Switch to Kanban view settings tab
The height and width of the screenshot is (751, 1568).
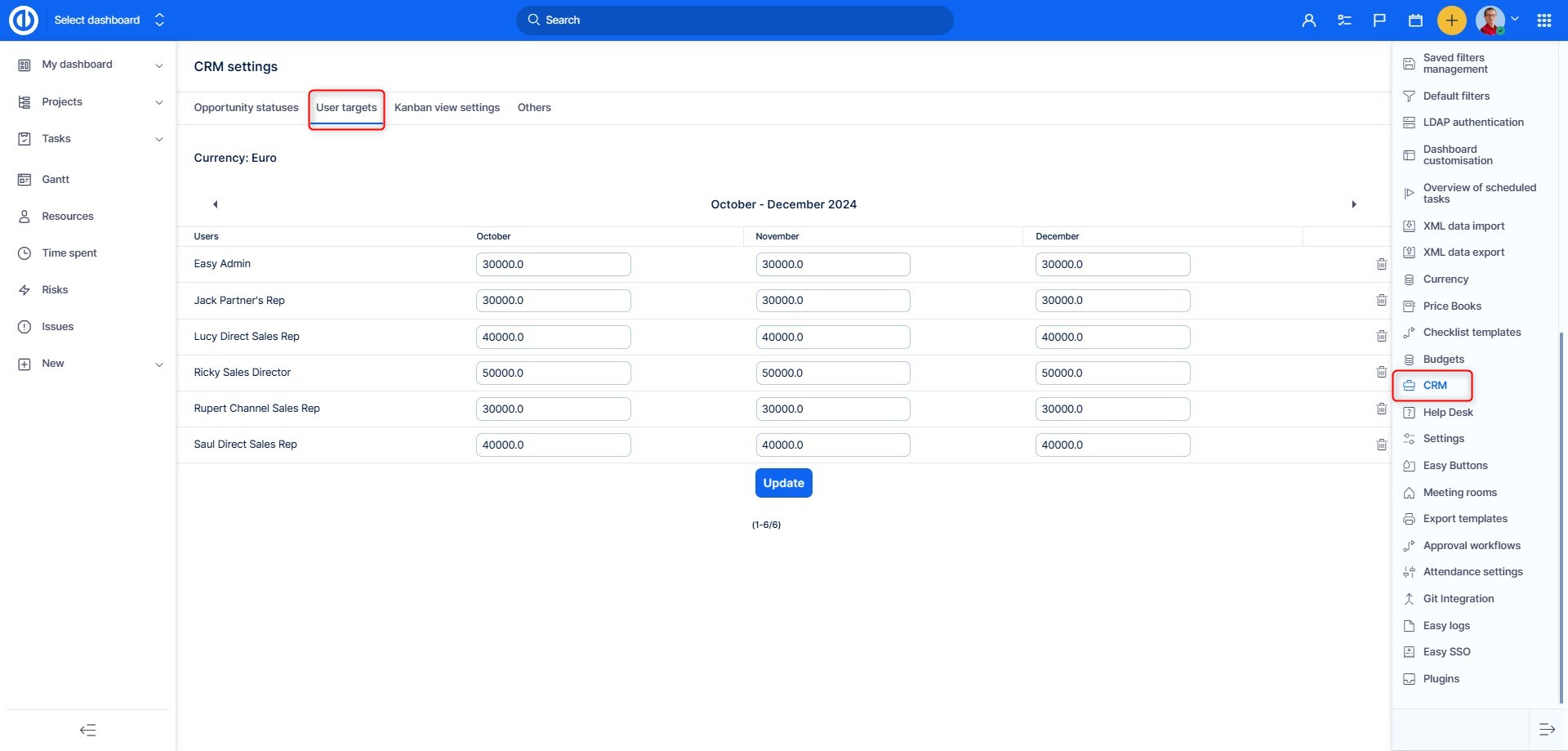[447, 108]
